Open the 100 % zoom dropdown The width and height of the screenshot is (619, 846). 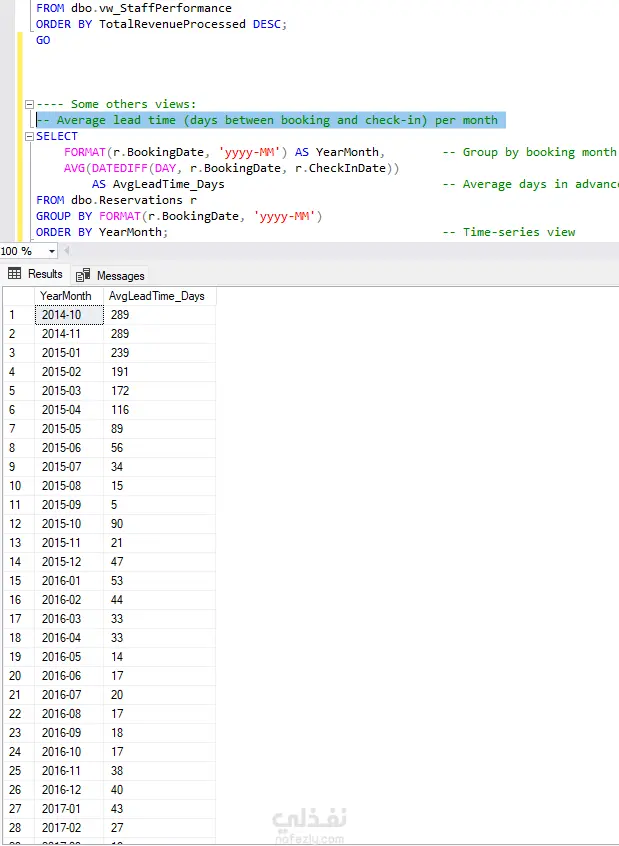pos(52,251)
